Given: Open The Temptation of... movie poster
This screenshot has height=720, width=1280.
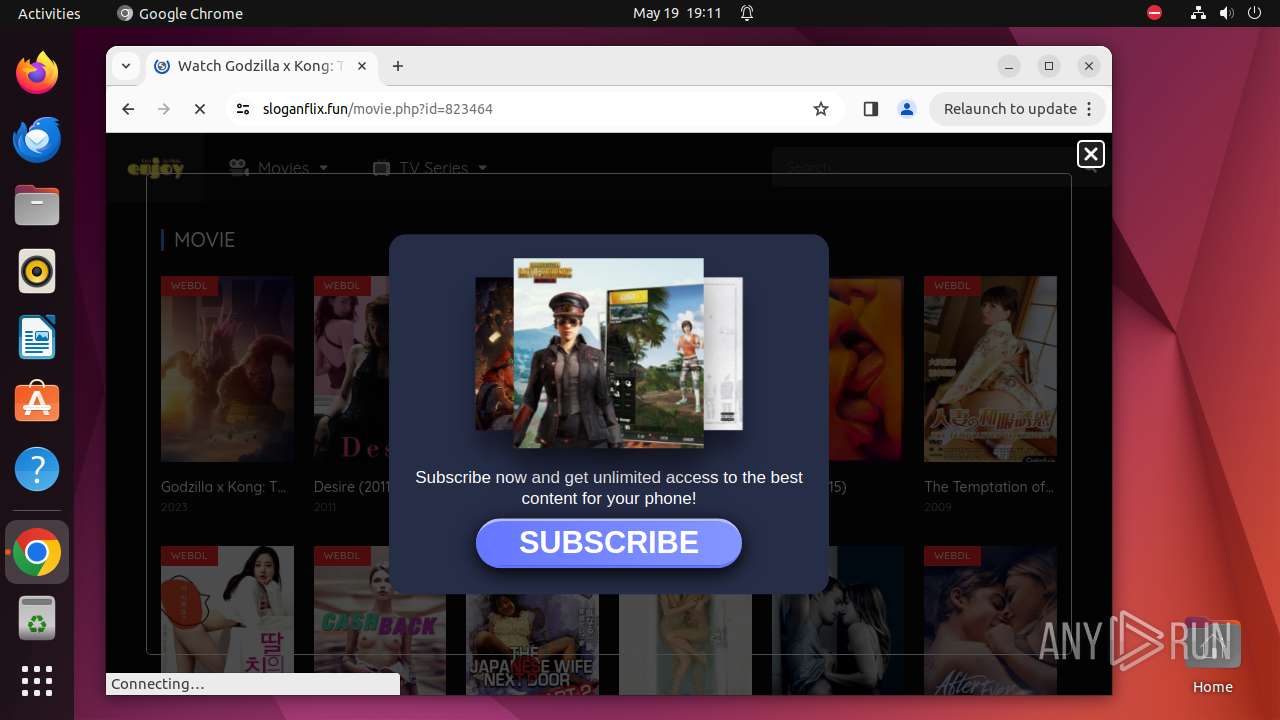Looking at the screenshot, I should tap(990, 369).
